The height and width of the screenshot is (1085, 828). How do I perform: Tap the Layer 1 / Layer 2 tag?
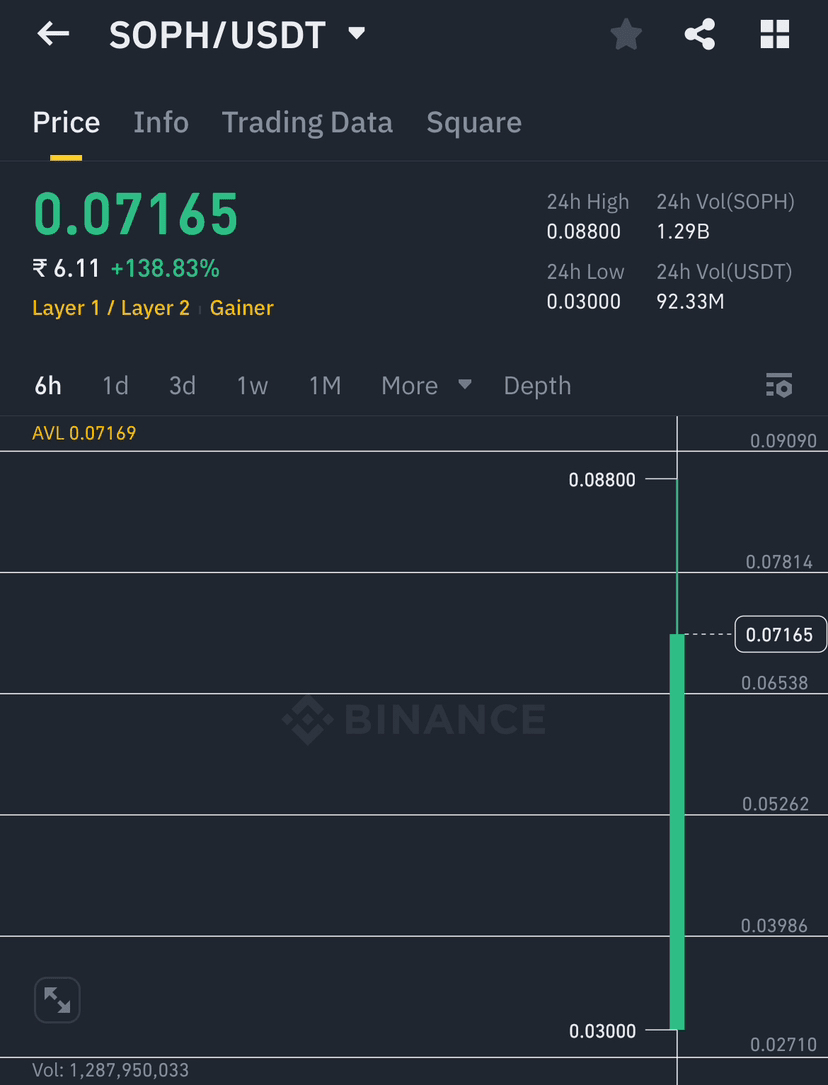[x=111, y=308]
